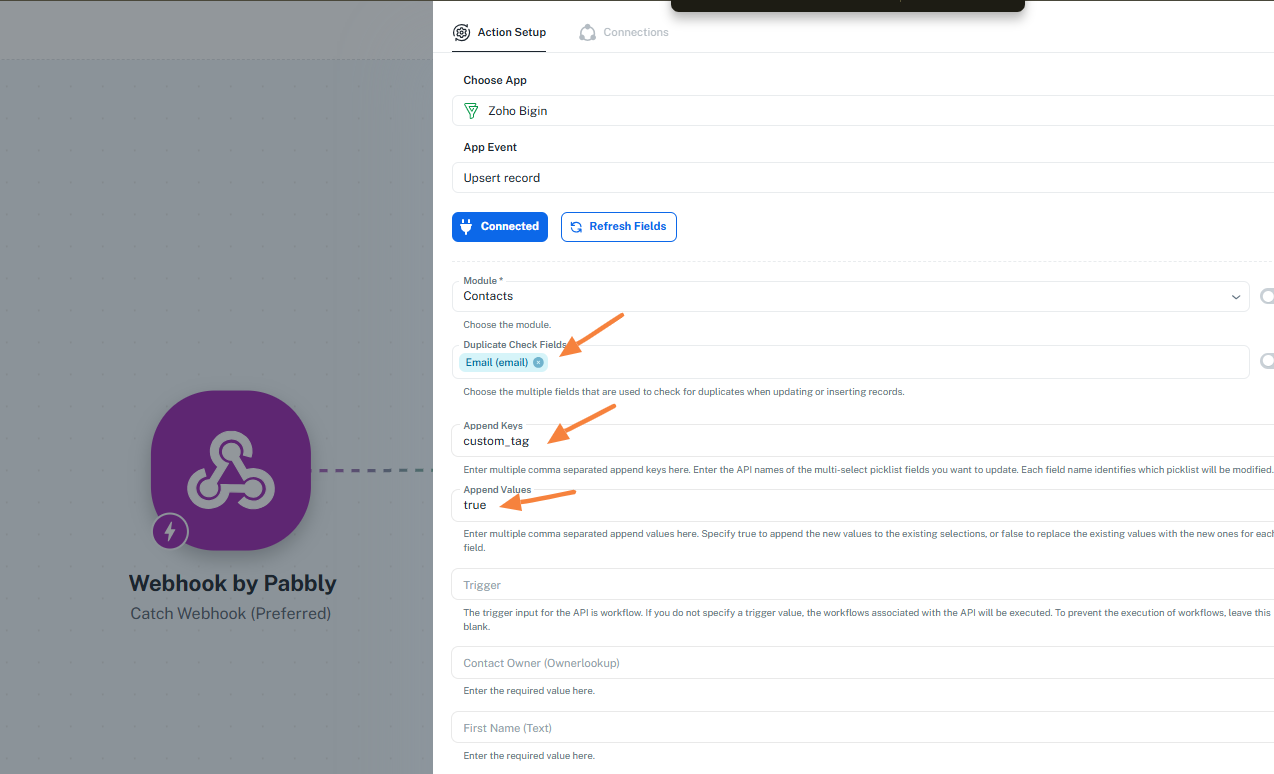Click the blue Connected button

click(500, 227)
